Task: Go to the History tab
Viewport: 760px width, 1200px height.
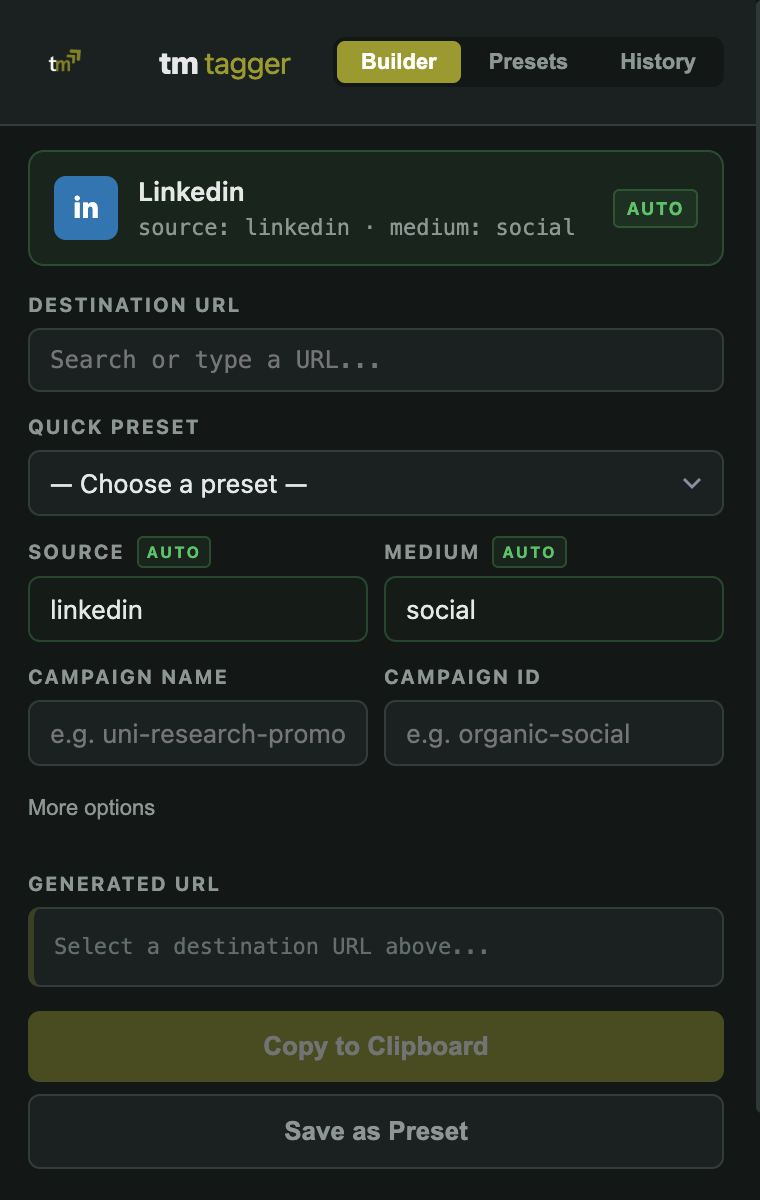Action: click(x=657, y=62)
